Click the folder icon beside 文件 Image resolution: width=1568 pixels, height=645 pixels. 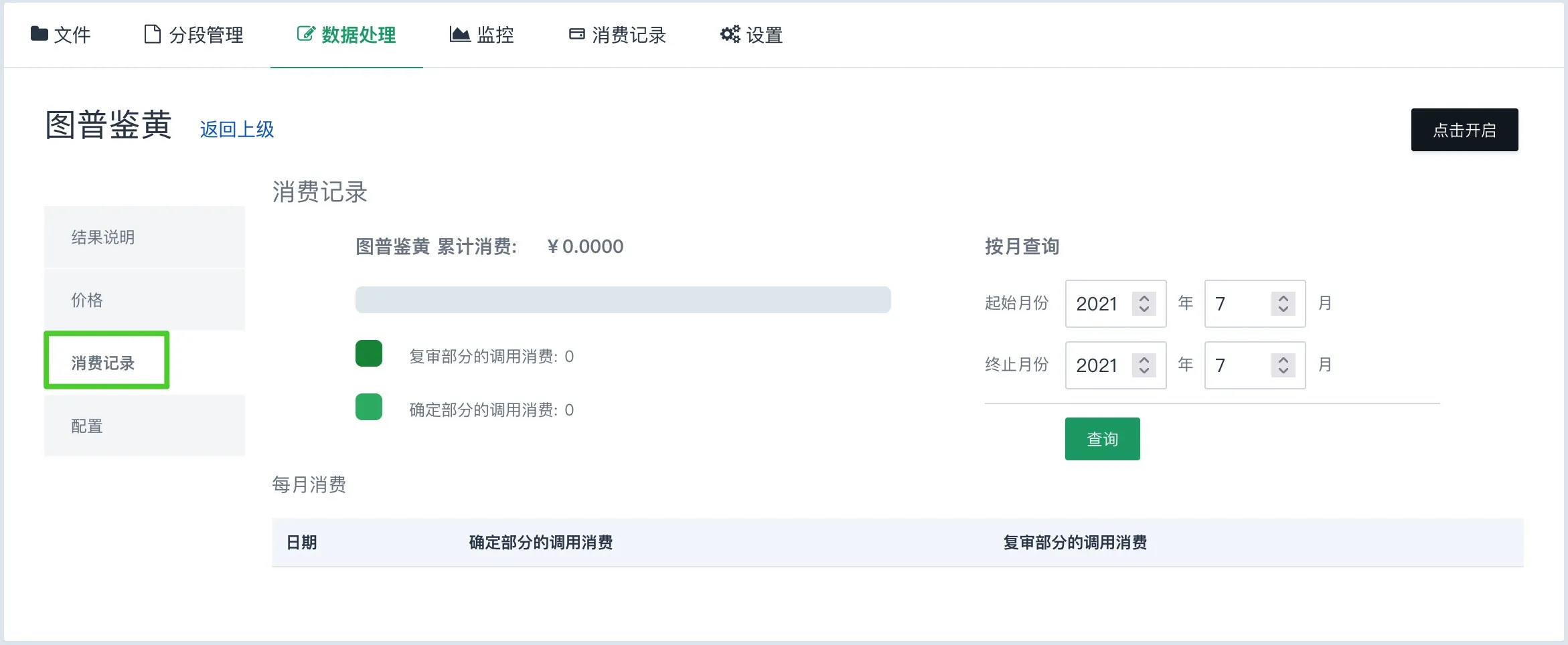point(39,34)
